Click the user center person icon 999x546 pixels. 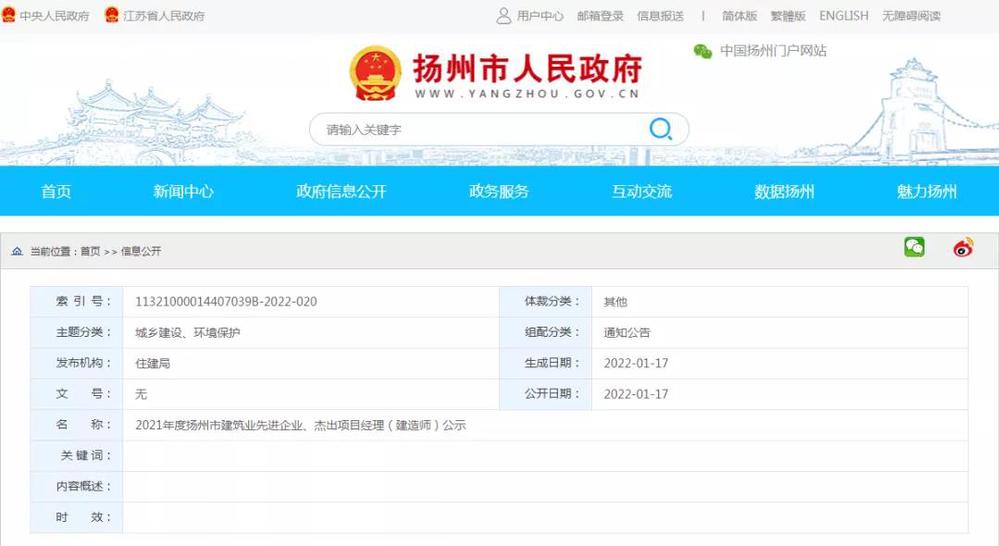tap(503, 16)
